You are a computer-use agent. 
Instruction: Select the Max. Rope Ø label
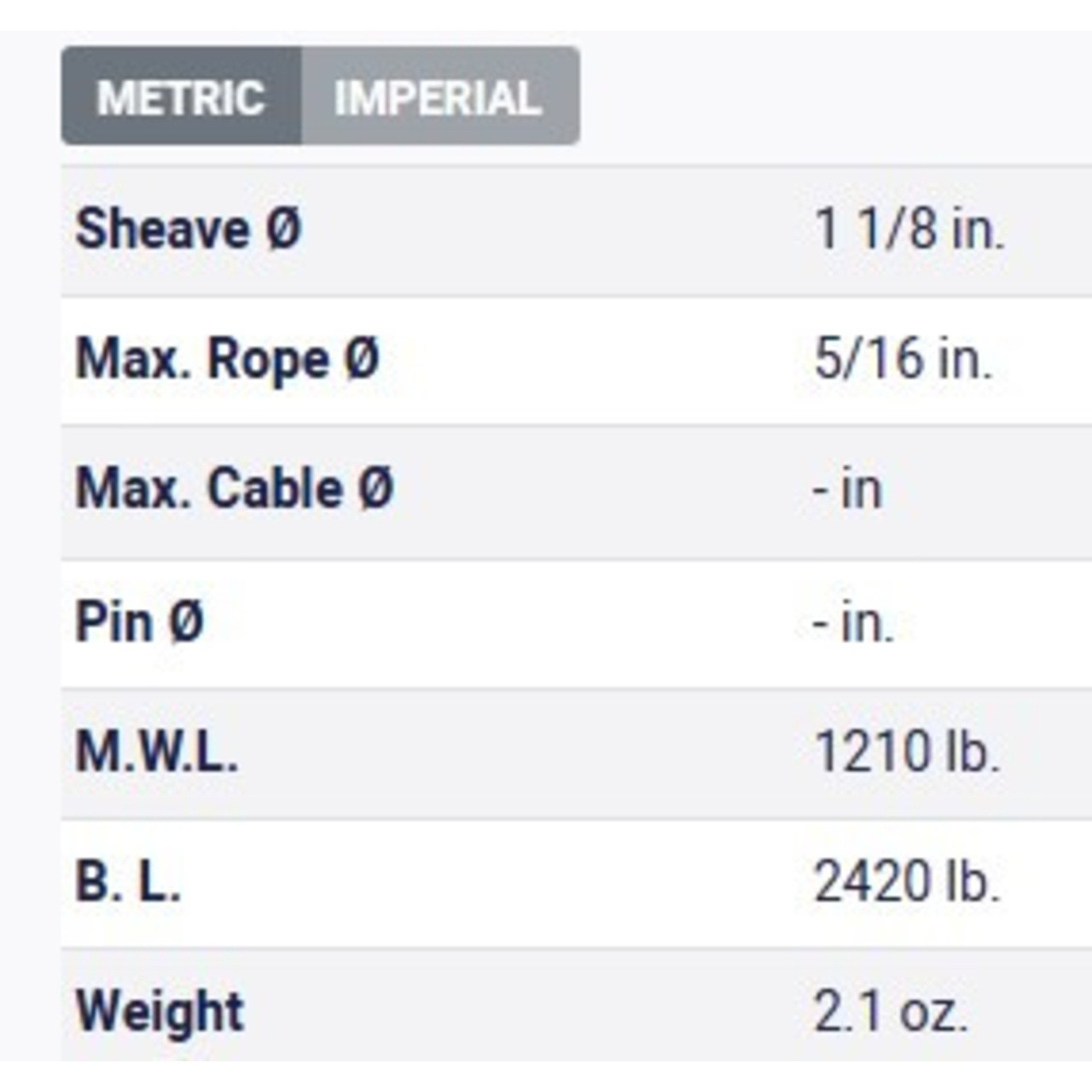pos(227,359)
